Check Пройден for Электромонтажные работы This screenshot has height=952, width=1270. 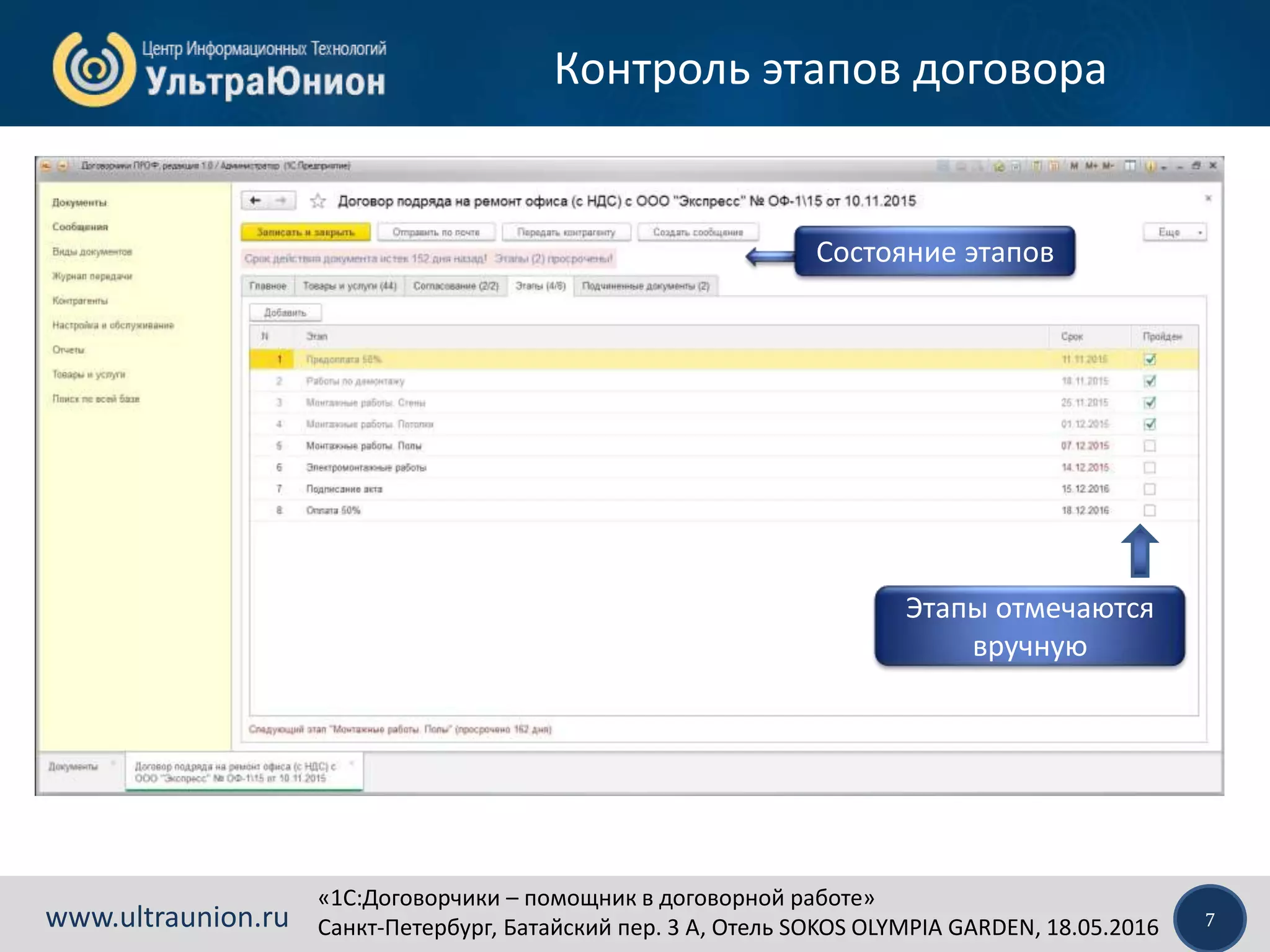pos(1150,467)
